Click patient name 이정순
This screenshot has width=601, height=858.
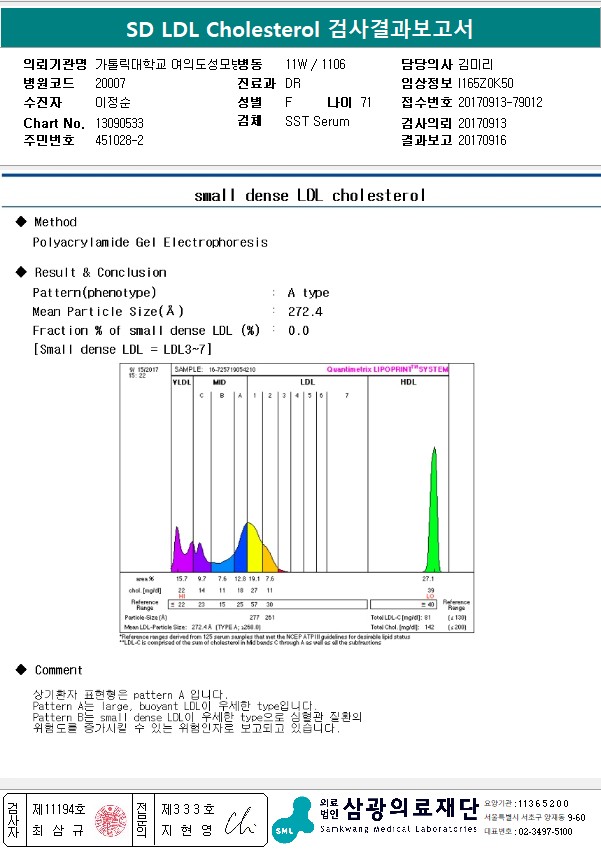click(x=113, y=102)
